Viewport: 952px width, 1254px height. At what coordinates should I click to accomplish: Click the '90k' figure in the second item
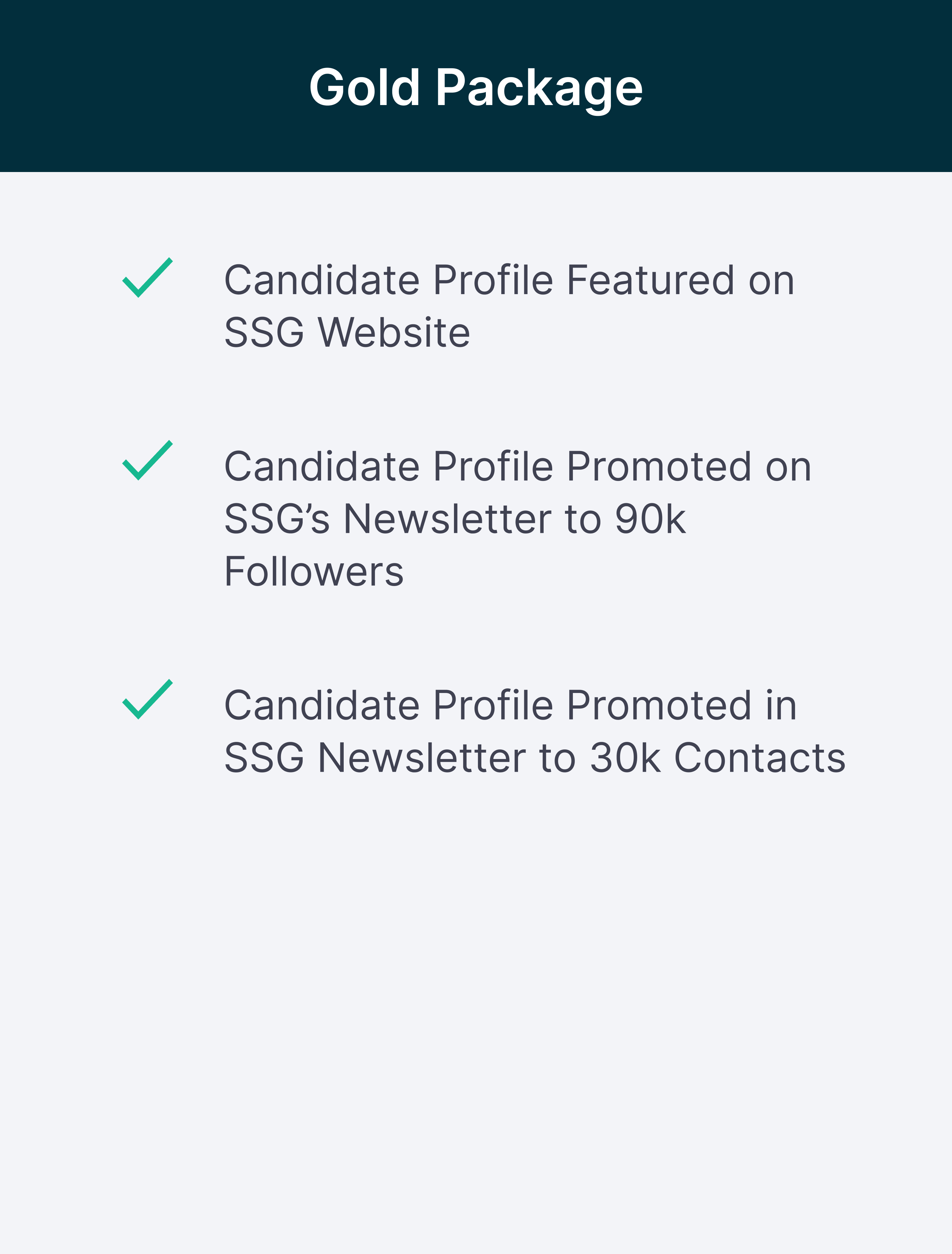coord(651,519)
